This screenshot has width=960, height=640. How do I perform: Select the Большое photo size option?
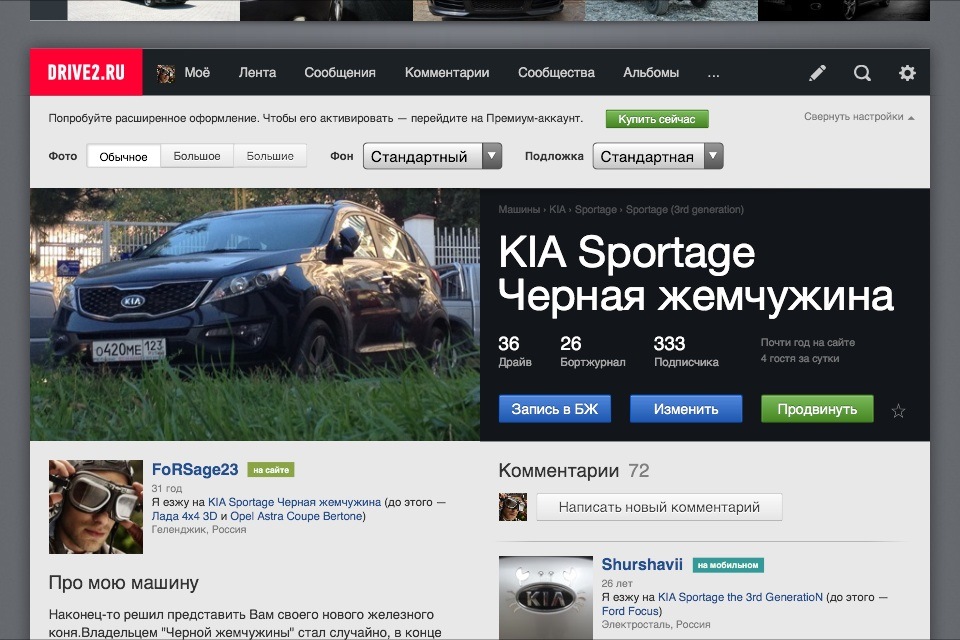pyautogui.click(x=197, y=156)
